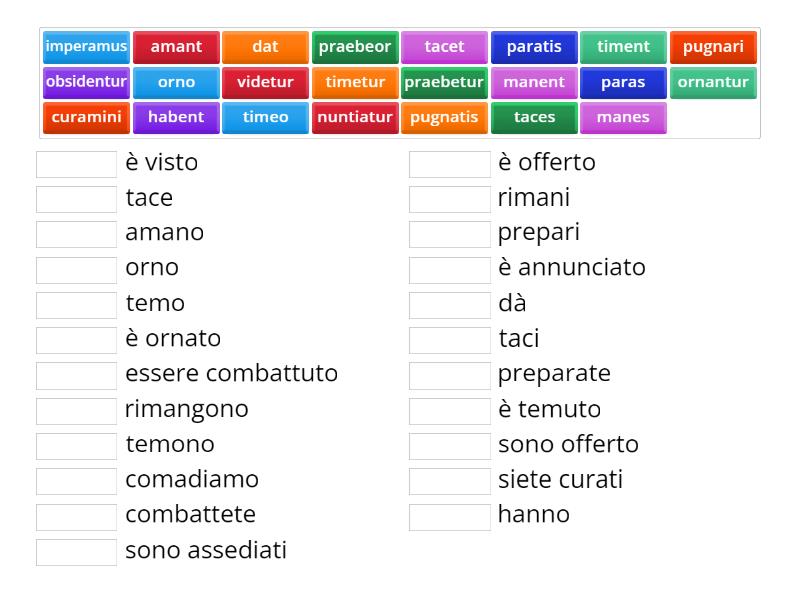Select the answer slot beside "siete curati"
Screen dimensions: 800x600
click(449, 479)
